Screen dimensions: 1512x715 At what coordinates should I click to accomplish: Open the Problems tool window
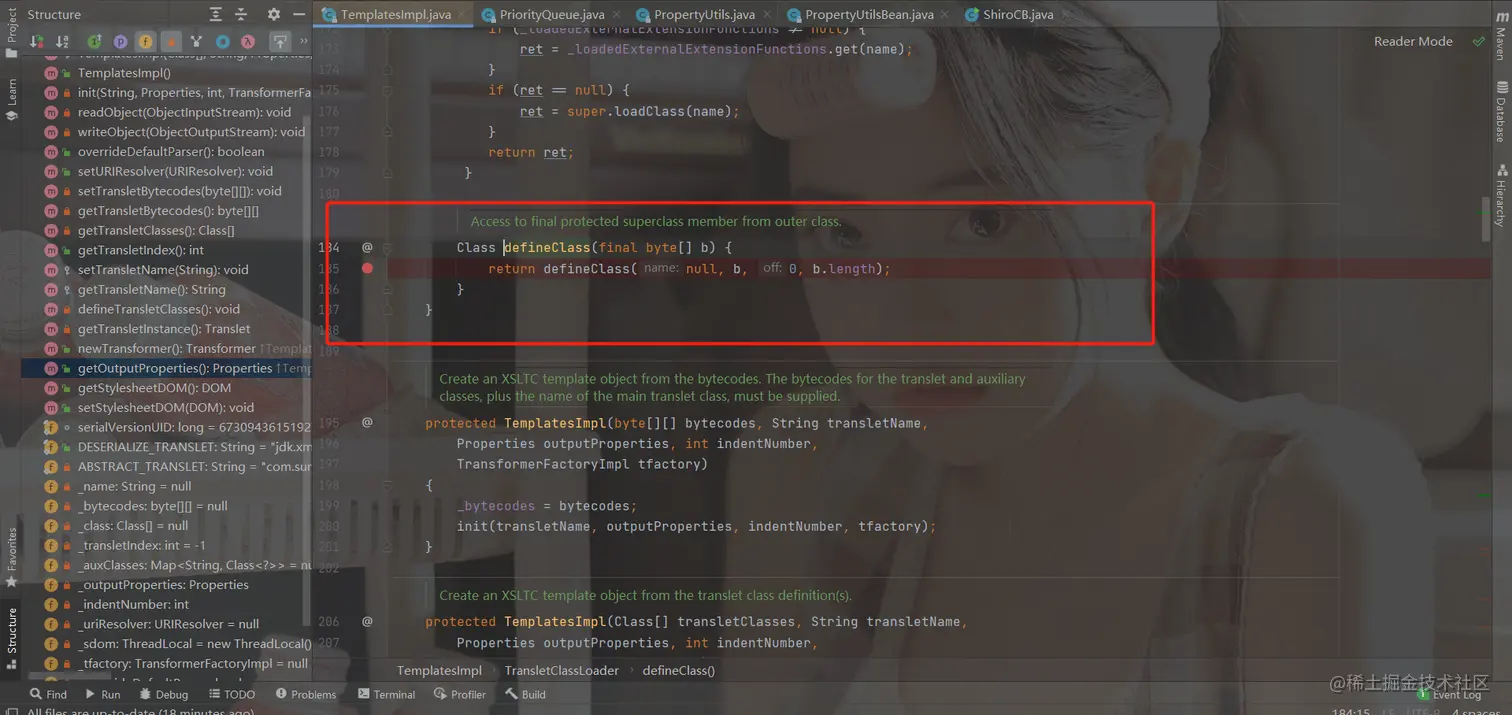[x=306, y=694]
